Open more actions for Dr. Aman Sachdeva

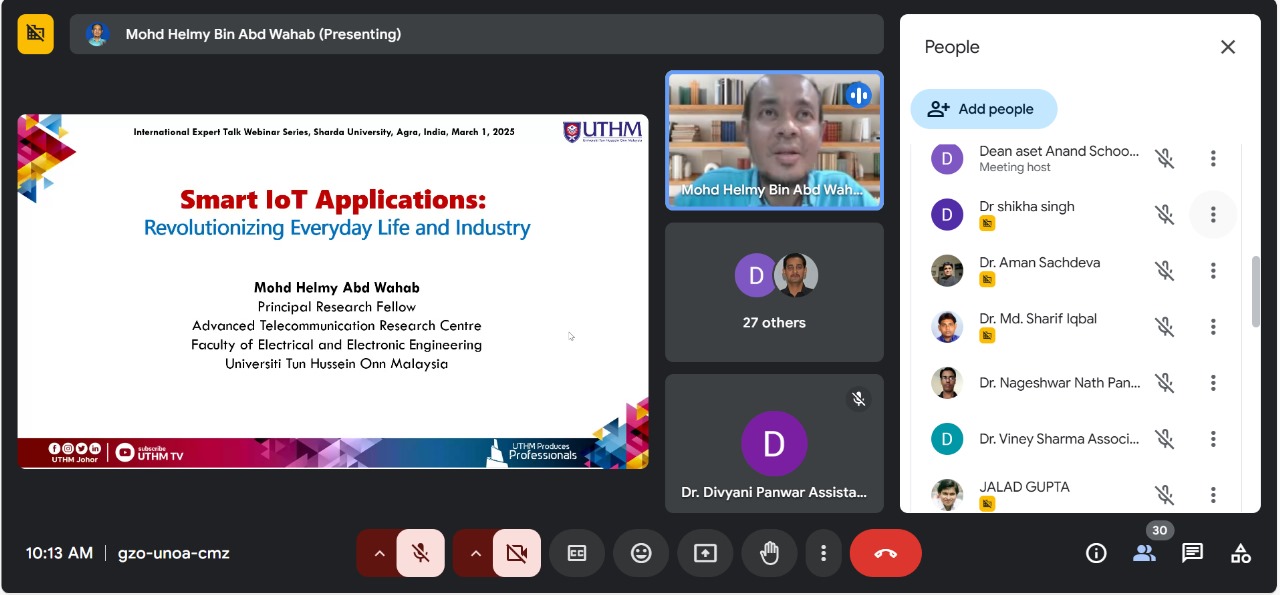tap(1213, 271)
